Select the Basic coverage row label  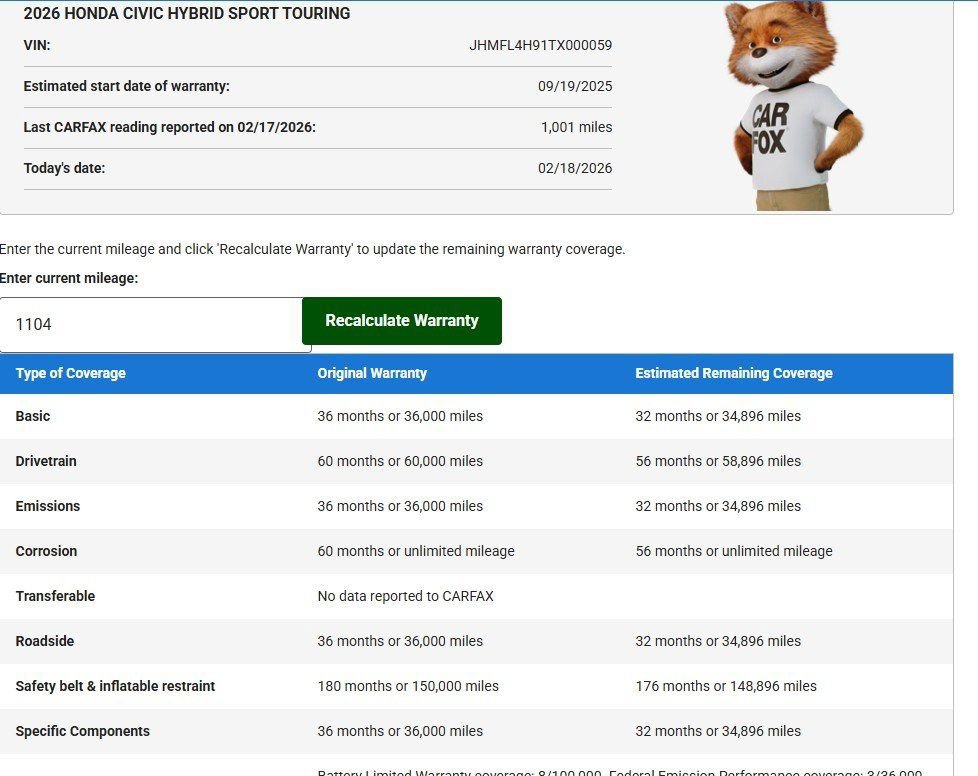click(33, 416)
